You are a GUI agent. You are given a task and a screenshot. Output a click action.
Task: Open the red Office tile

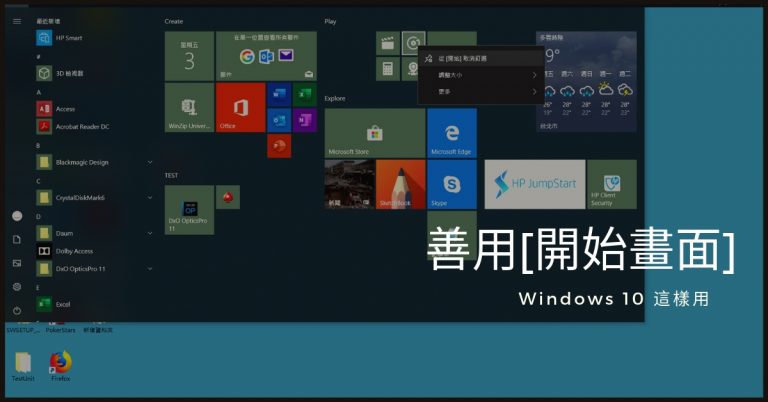pyautogui.click(x=240, y=107)
